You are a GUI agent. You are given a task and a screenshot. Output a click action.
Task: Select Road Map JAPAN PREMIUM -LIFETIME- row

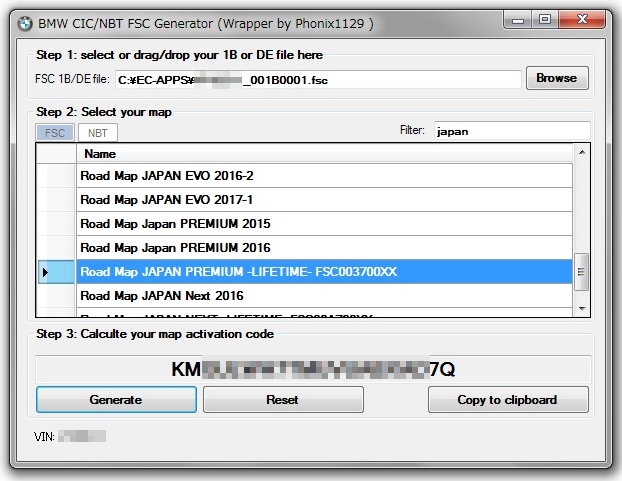point(324,272)
